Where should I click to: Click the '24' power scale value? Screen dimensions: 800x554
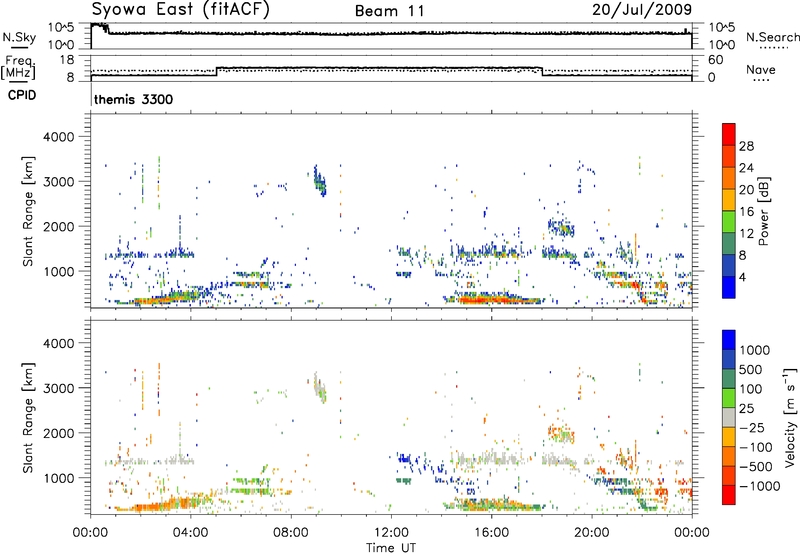pos(746,168)
